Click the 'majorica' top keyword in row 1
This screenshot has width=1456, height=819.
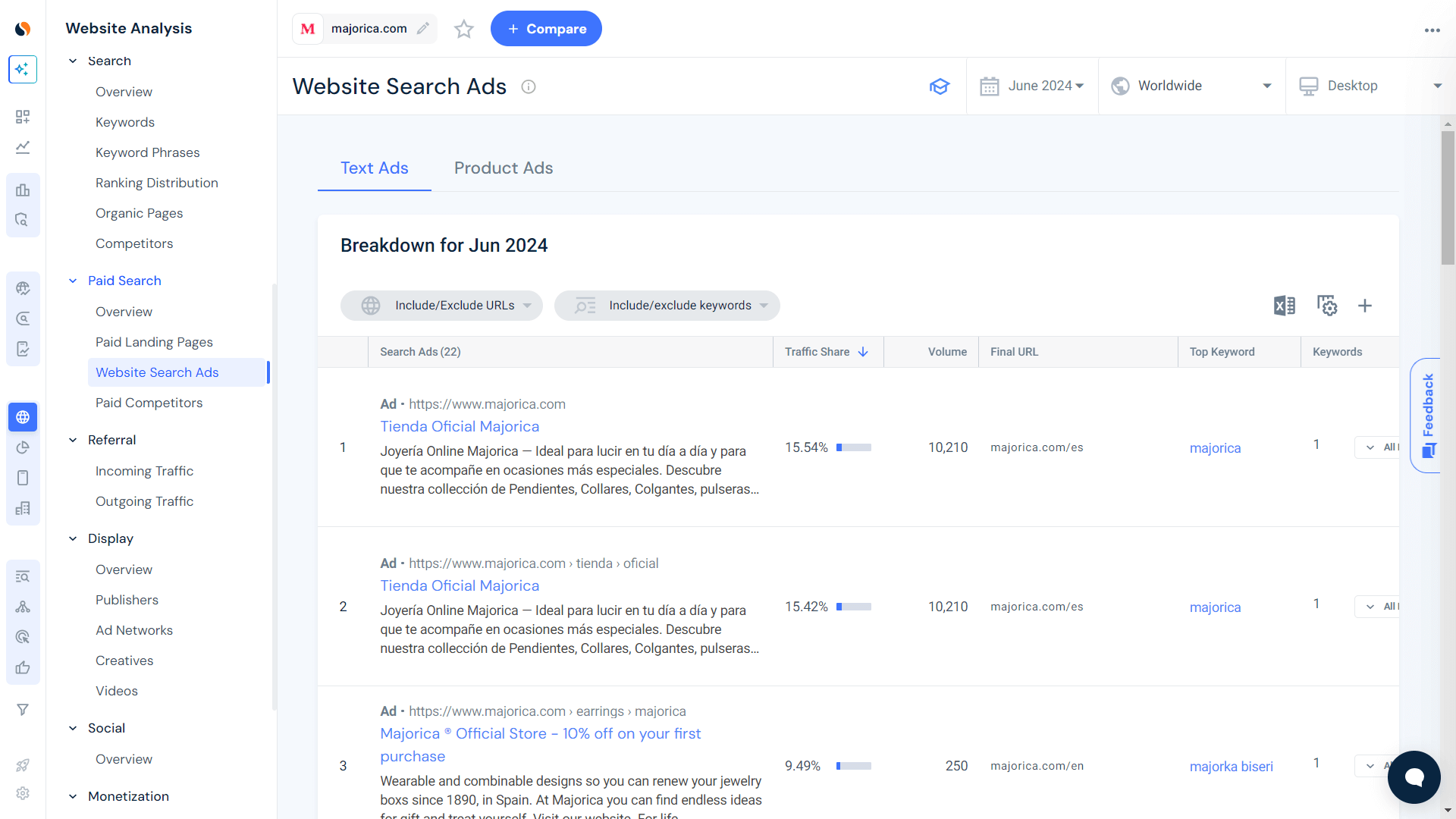(x=1216, y=448)
